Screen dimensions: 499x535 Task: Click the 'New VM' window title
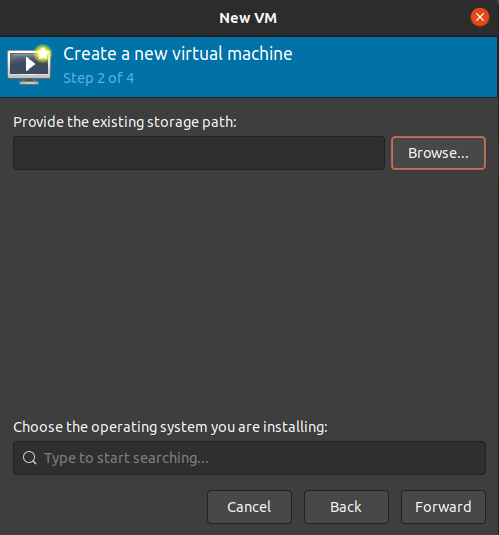click(x=248, y=18)
